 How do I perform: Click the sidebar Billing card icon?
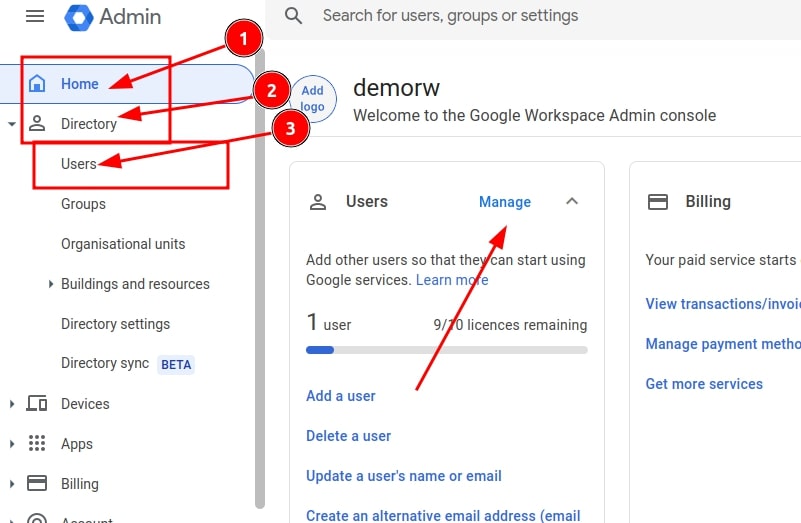[x=37, y=483]
